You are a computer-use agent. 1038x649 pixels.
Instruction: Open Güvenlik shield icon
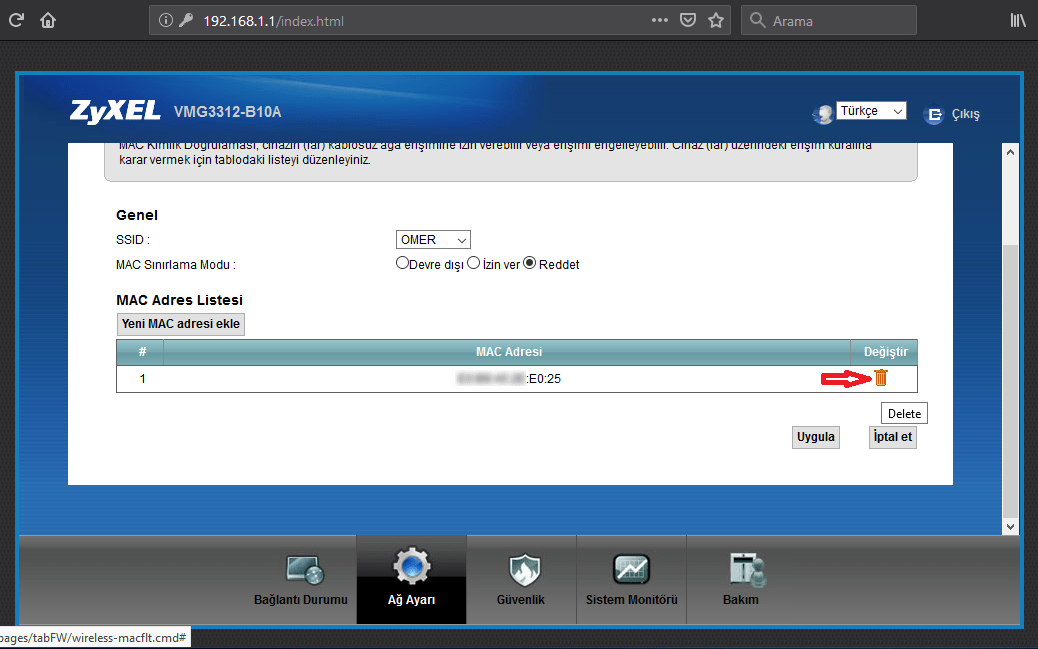(x=524, y=570)
